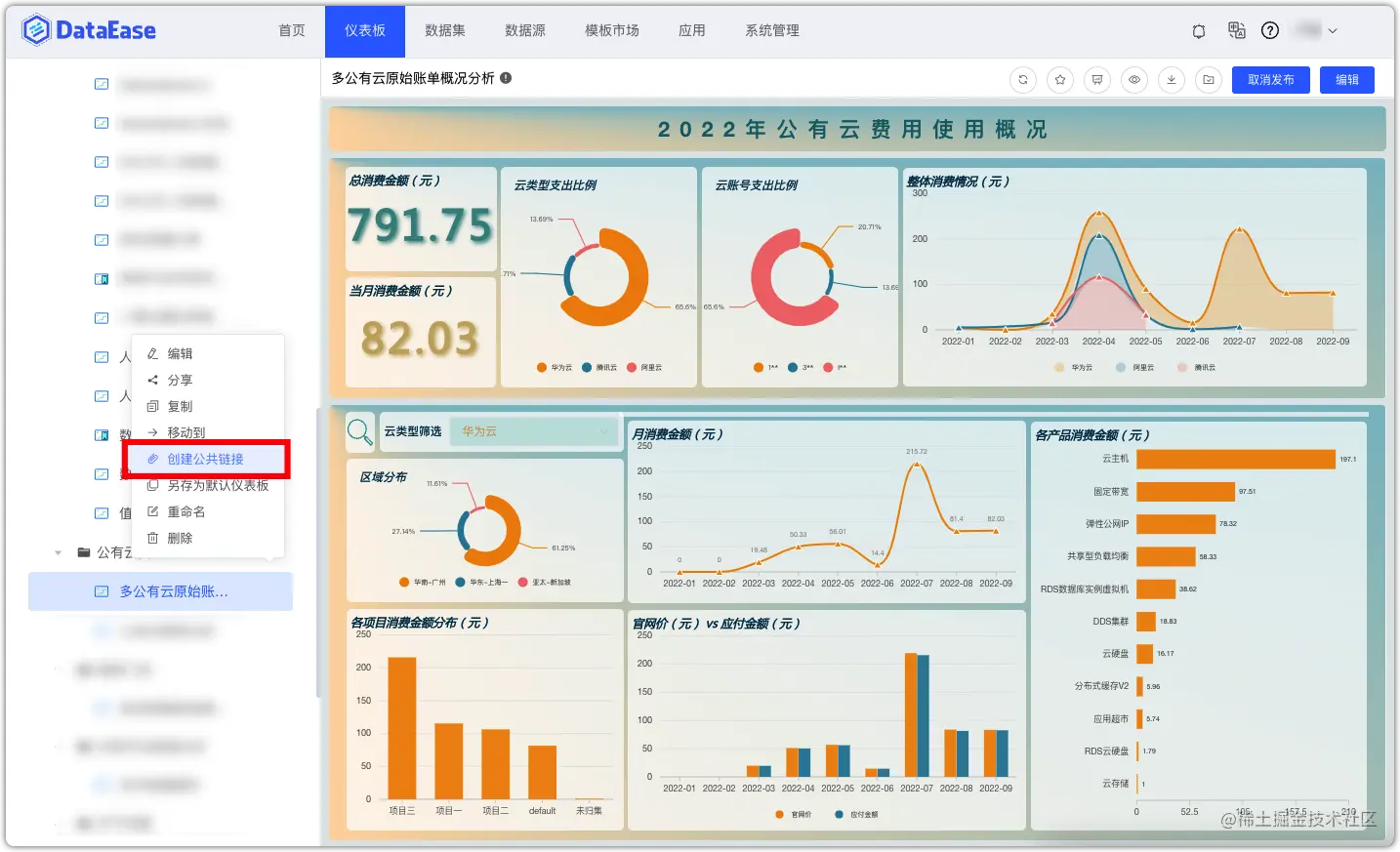Refresh the dashboard with the refresh icon
1400x852 pixels.
pyautogui.click(x=1023, y=79)
